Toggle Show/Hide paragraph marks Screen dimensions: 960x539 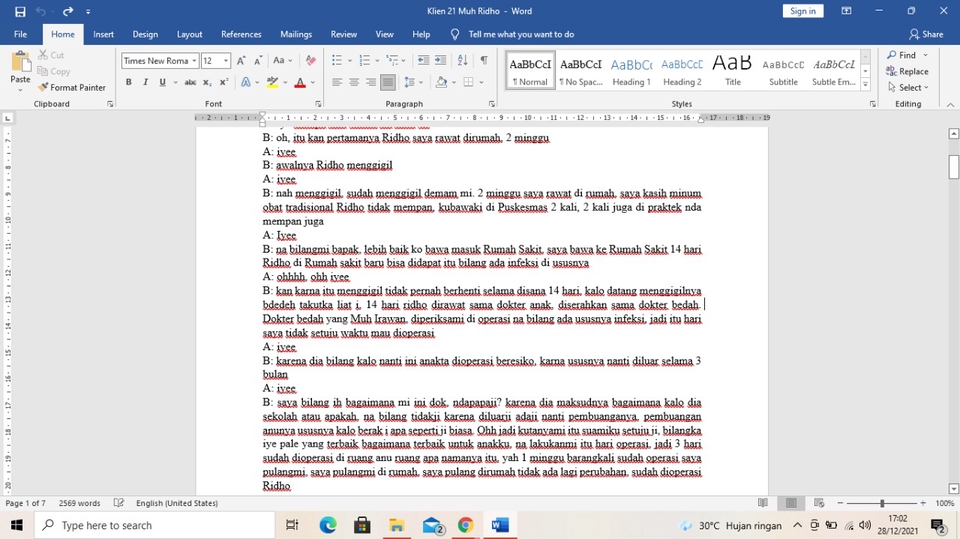[x=484, y=60]
